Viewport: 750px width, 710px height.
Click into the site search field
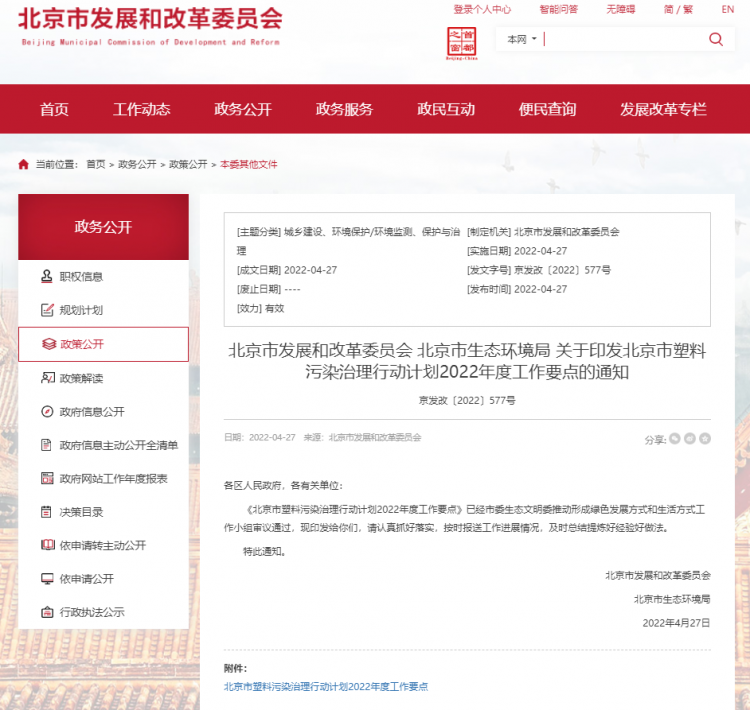624,39
